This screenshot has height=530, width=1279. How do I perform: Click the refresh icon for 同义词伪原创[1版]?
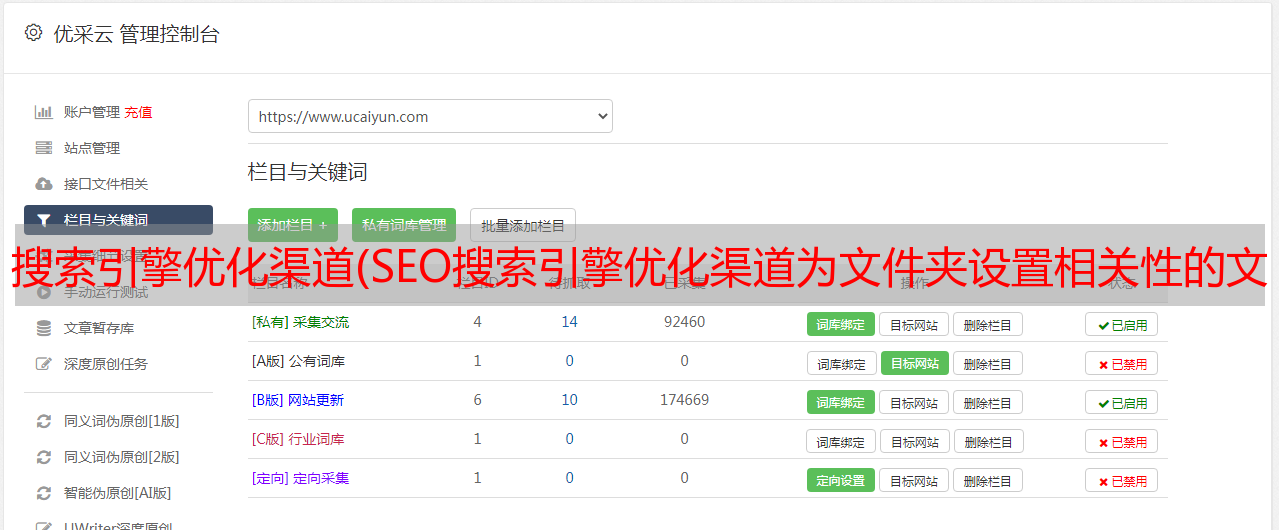coord(44,421)
